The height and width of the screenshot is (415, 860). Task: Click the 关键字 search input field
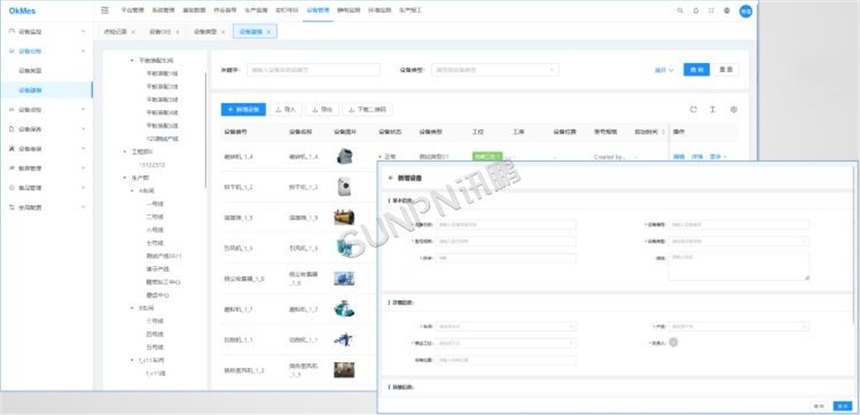tap(313, 70)
